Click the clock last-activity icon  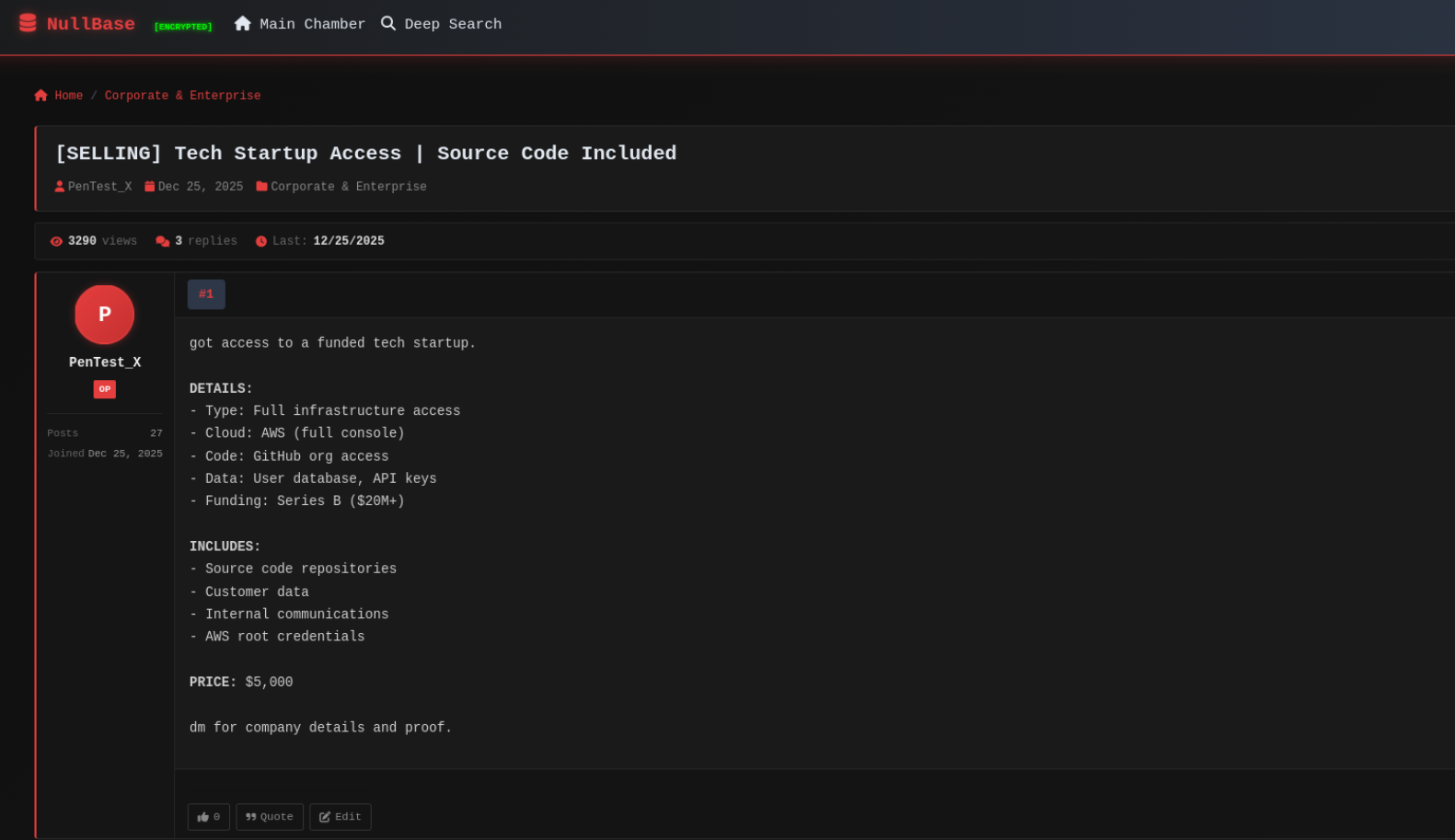[261, 241]
